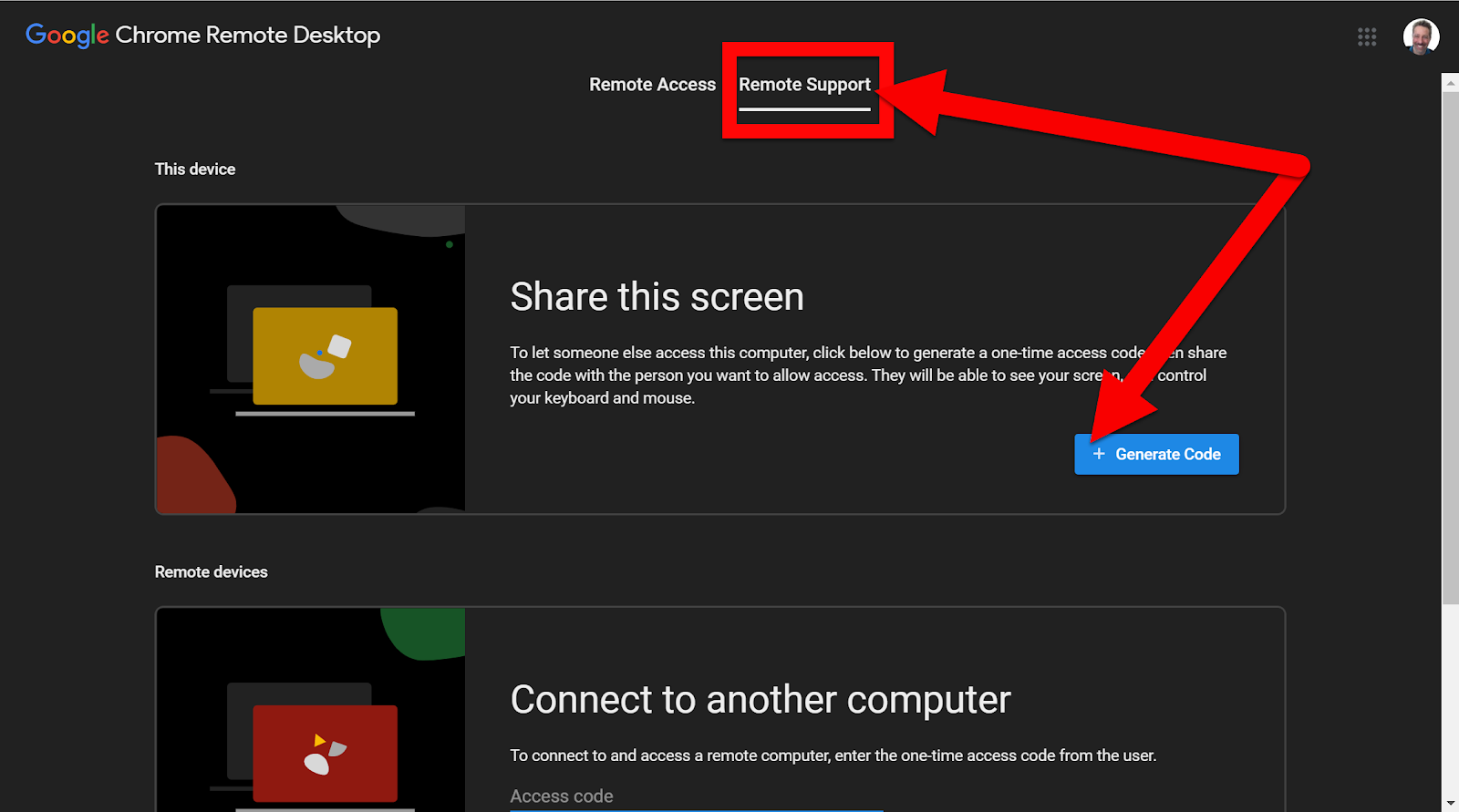
Task: Open the account profile avatar
Action: tap(1421, 36)
